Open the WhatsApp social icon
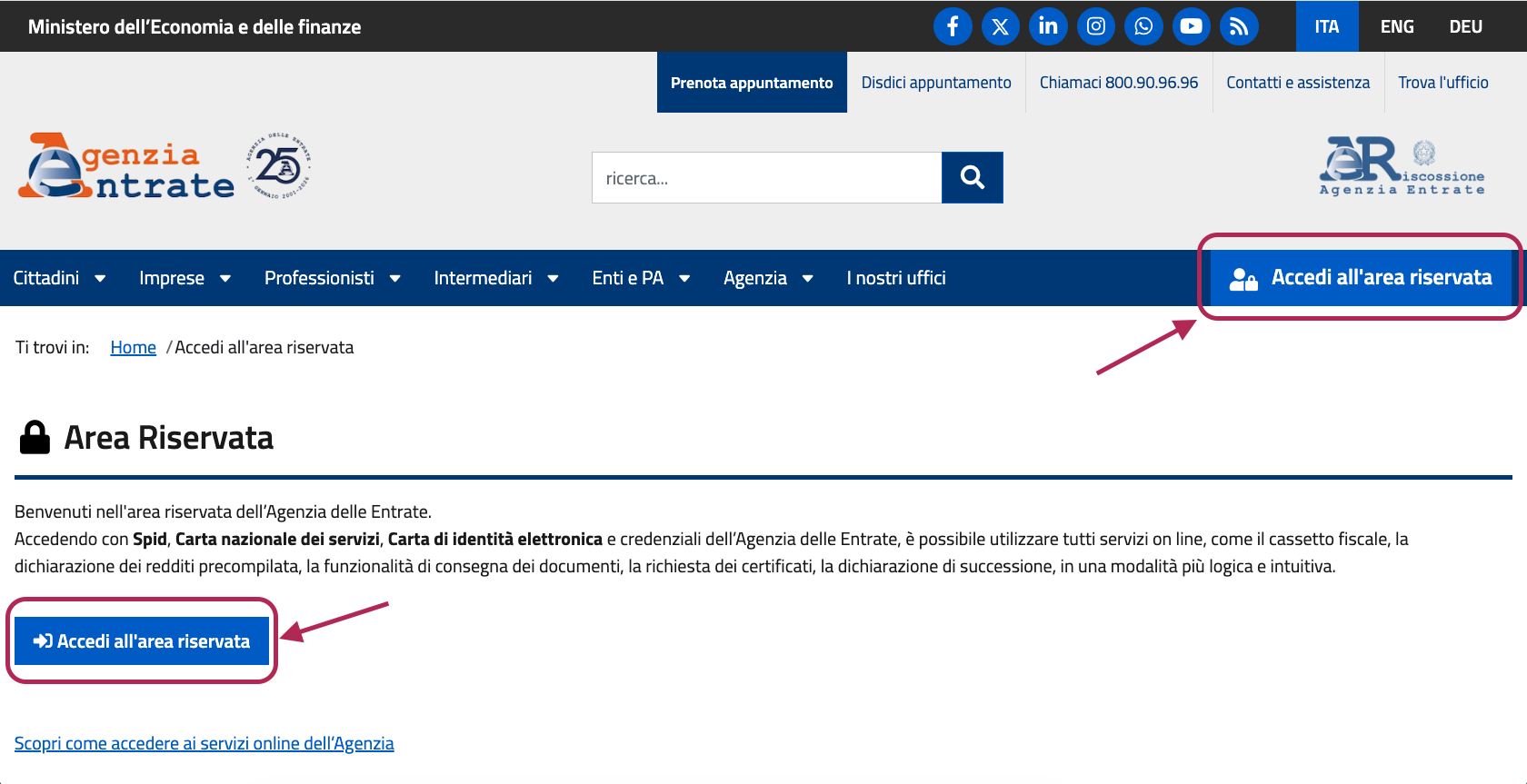The image size is (1527, 784). click(1143, 26)
